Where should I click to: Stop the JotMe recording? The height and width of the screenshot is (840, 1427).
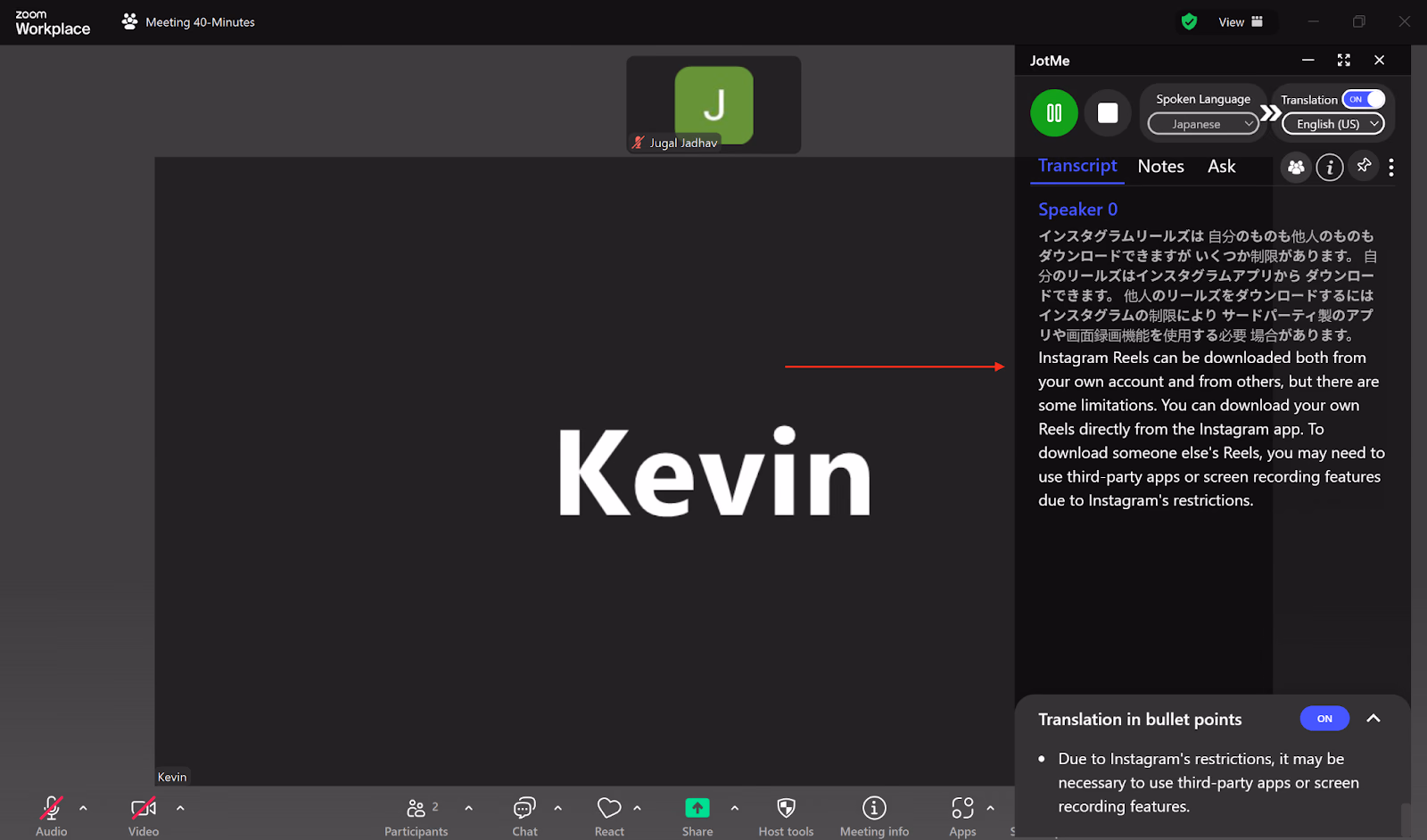coord(1108,113)
